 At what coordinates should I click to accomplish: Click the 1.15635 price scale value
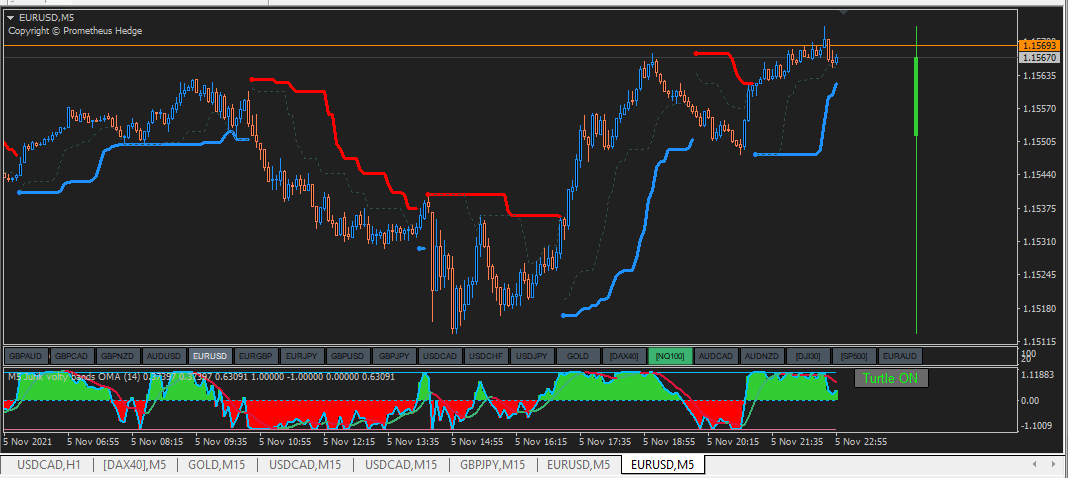[x=1039, y=75]
